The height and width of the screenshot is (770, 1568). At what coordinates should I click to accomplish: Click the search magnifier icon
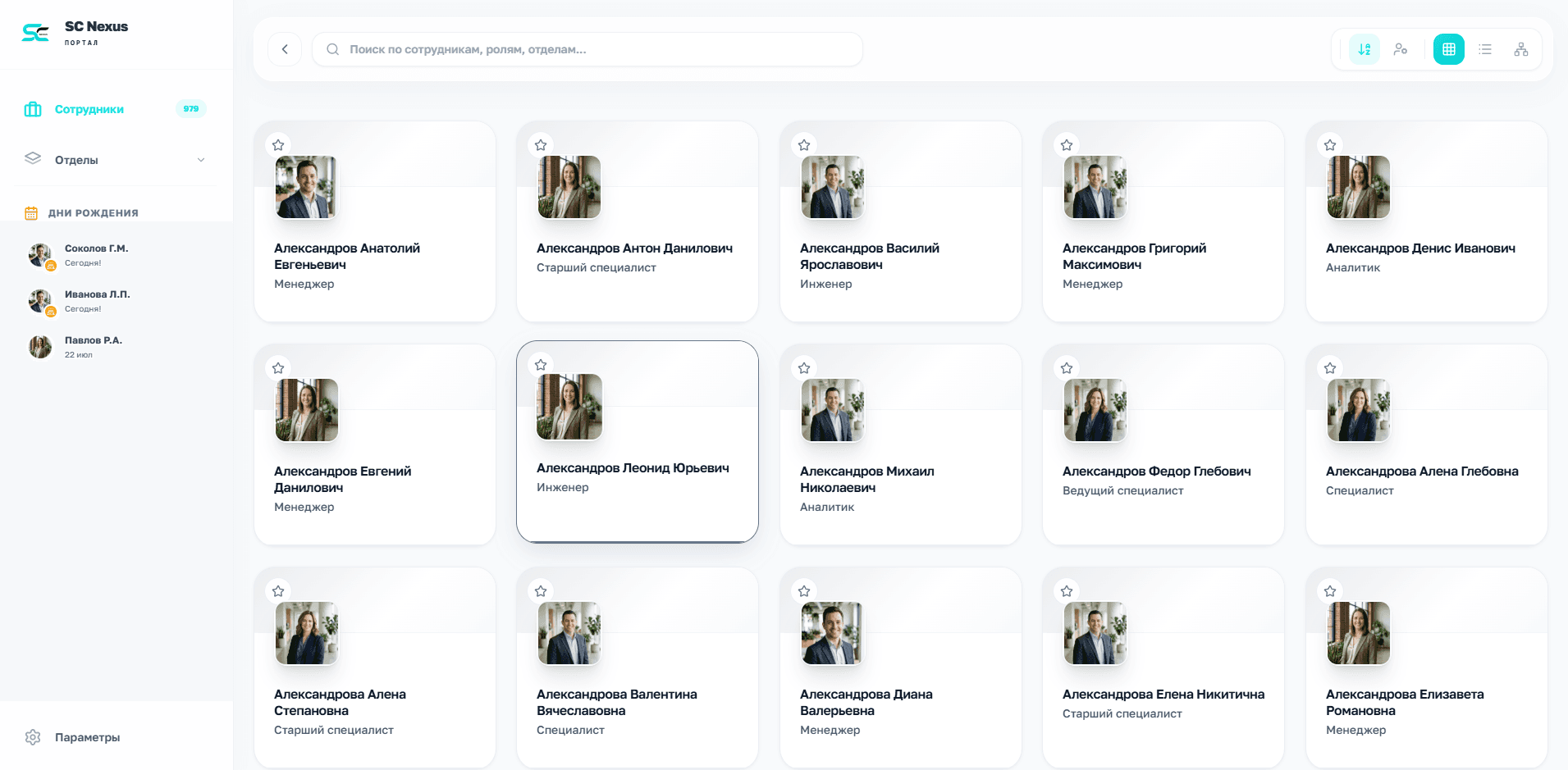(333, 49)
